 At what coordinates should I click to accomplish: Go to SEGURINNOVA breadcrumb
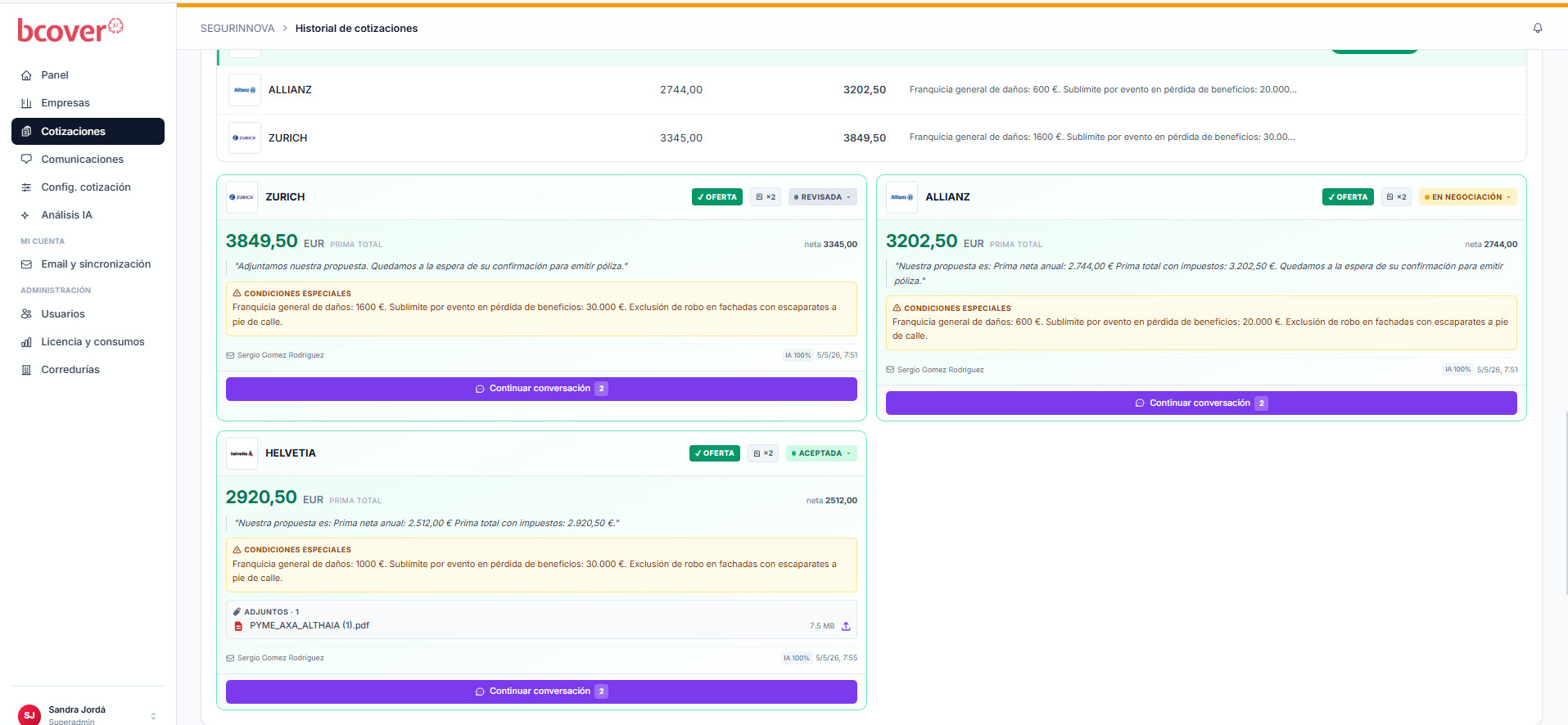tap(237, 29)
